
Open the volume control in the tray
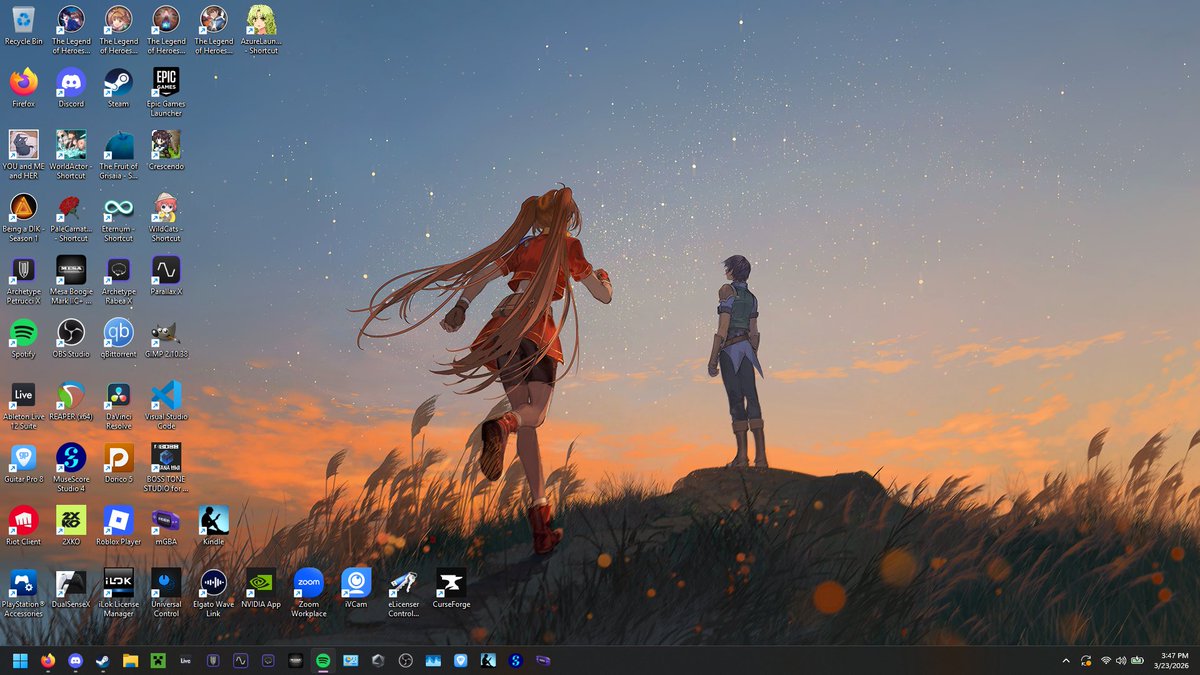pyautogui.click(x=1121, y=661)
